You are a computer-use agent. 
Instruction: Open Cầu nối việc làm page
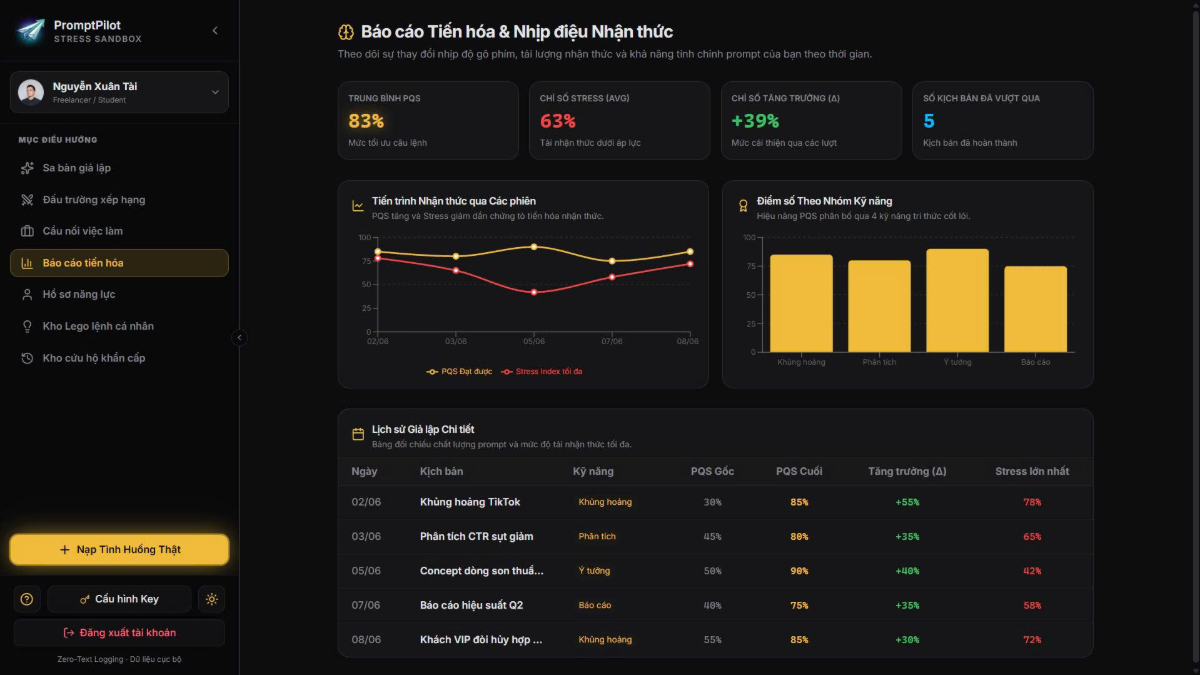[x=119, y=231]
